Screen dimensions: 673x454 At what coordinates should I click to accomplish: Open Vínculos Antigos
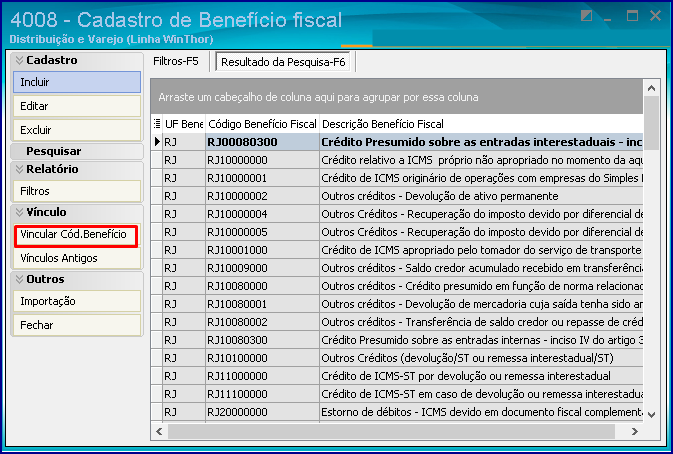(x=77, y=258)
